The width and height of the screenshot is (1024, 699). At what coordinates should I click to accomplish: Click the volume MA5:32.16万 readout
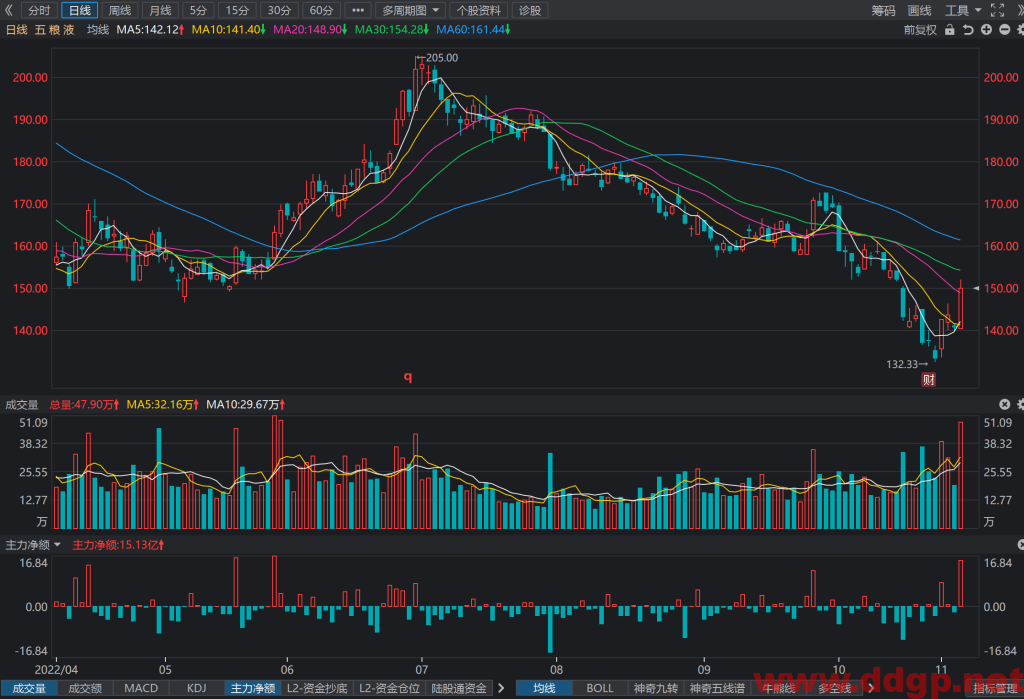pyautogui.click(x=163, y=404)
